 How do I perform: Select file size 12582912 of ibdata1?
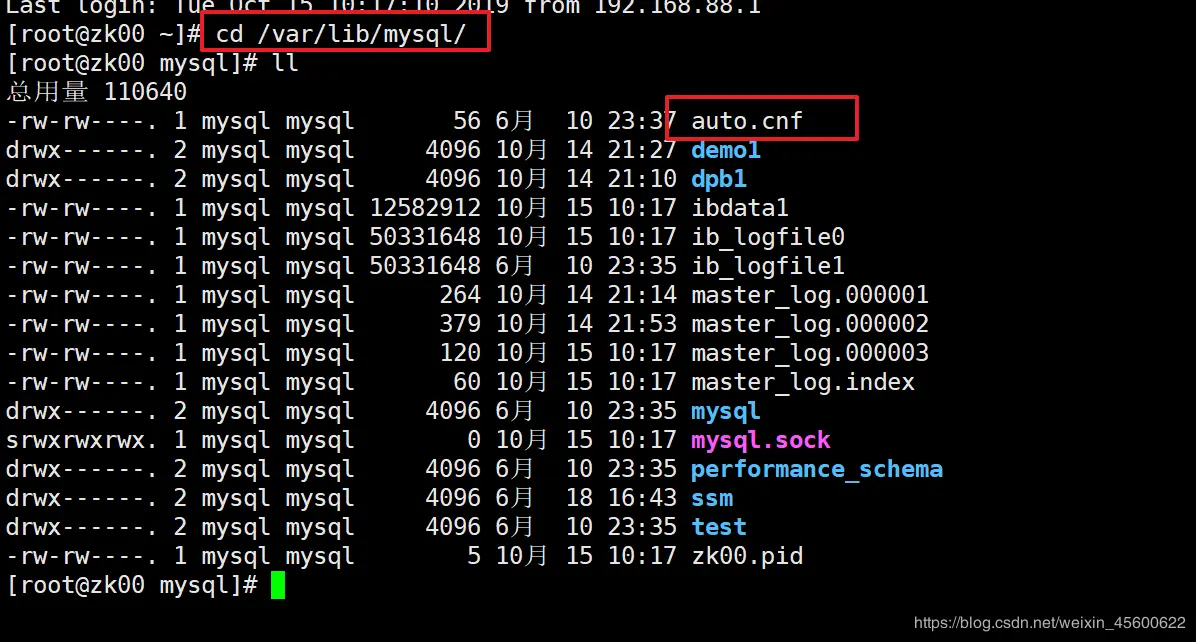click(425, 207)
